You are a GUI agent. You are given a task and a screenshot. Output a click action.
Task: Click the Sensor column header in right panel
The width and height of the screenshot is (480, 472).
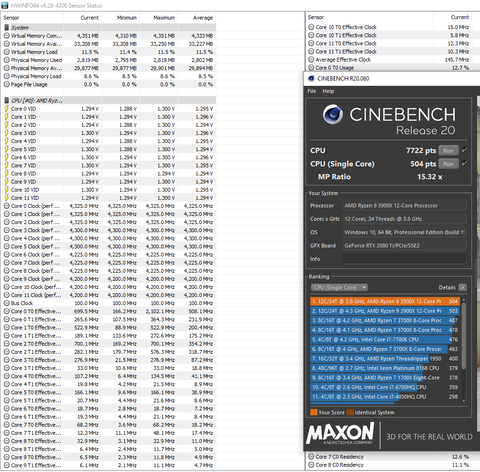click(316, 17)
